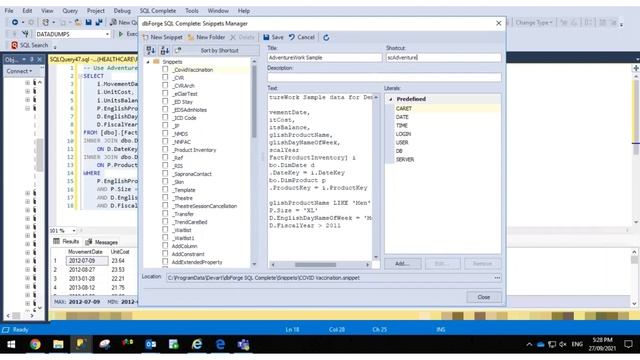The image size is (640, 360).
Task: Open the SQL Complete menu
Action: coord(158,11)
